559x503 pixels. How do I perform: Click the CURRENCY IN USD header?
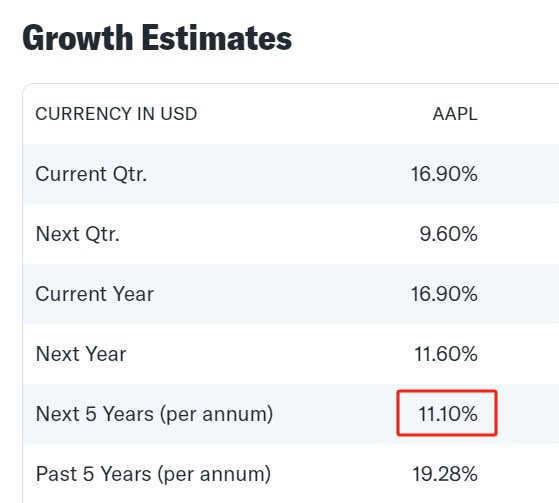[x=116, y=114]
